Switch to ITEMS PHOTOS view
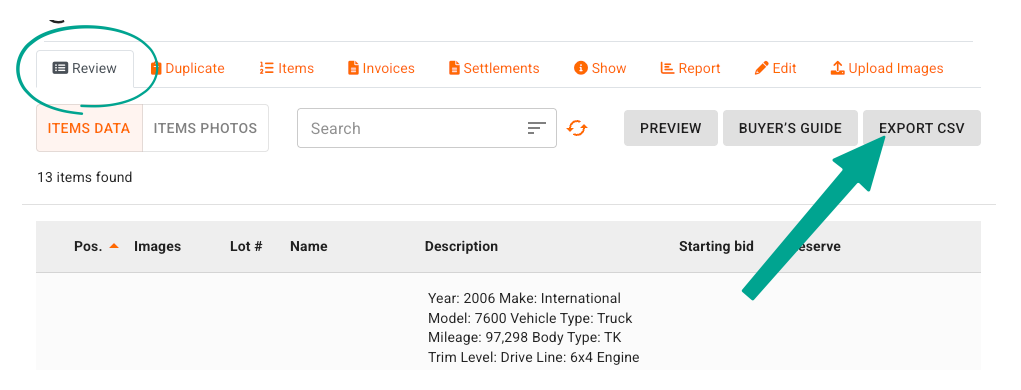The height and width of the screenshot is (390, 1021). point(205,128)
